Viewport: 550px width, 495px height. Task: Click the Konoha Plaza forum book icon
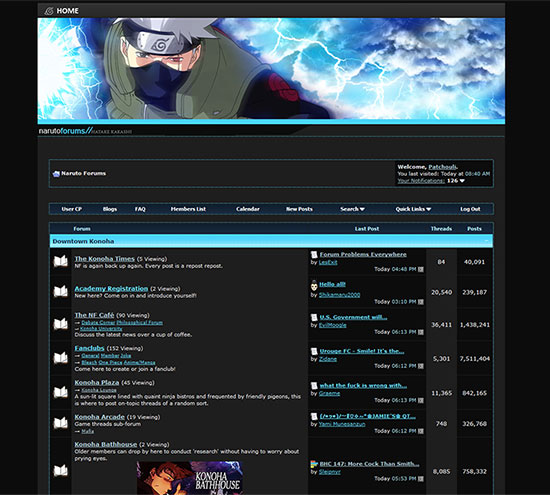tap(60, 392)
